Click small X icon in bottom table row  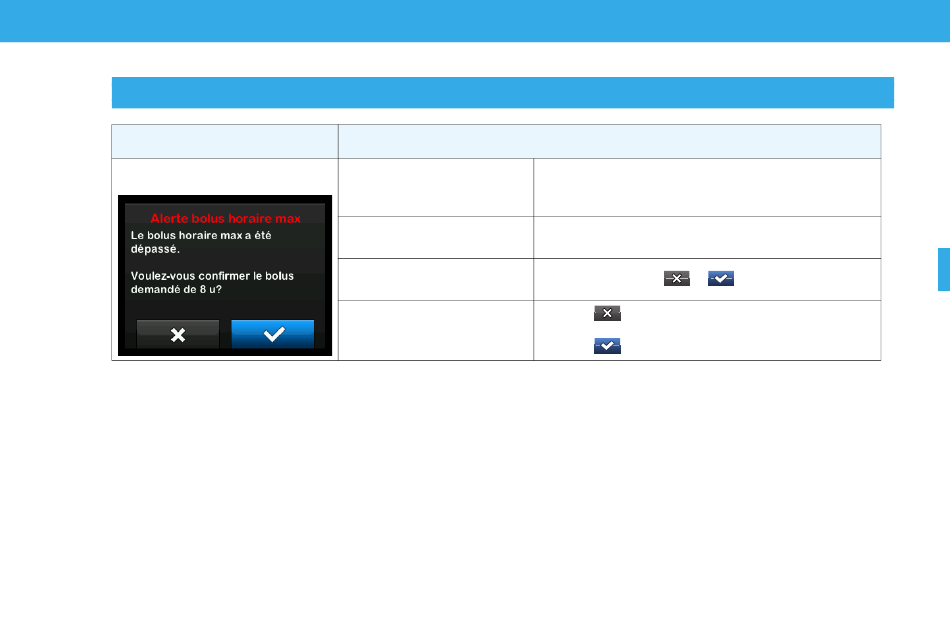[607, 314]
